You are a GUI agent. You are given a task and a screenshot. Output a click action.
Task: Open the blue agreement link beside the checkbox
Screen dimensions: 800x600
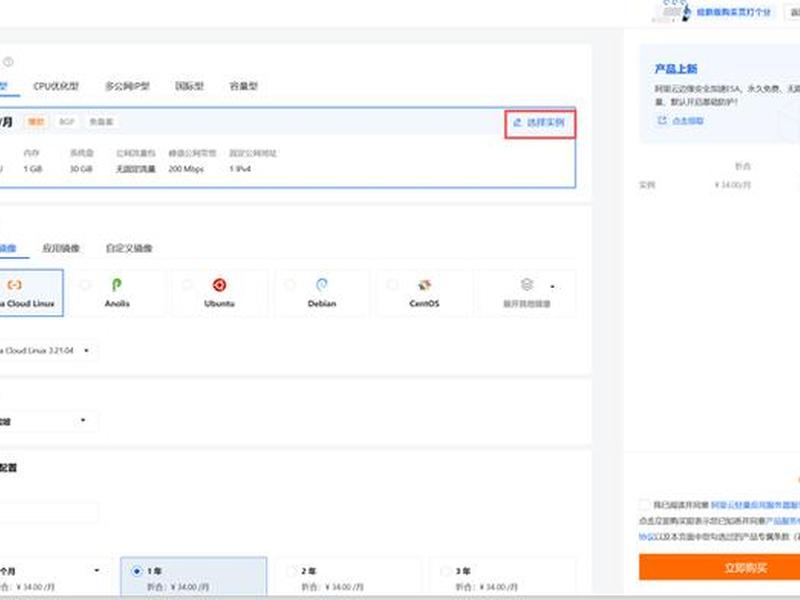click(755, 505)
